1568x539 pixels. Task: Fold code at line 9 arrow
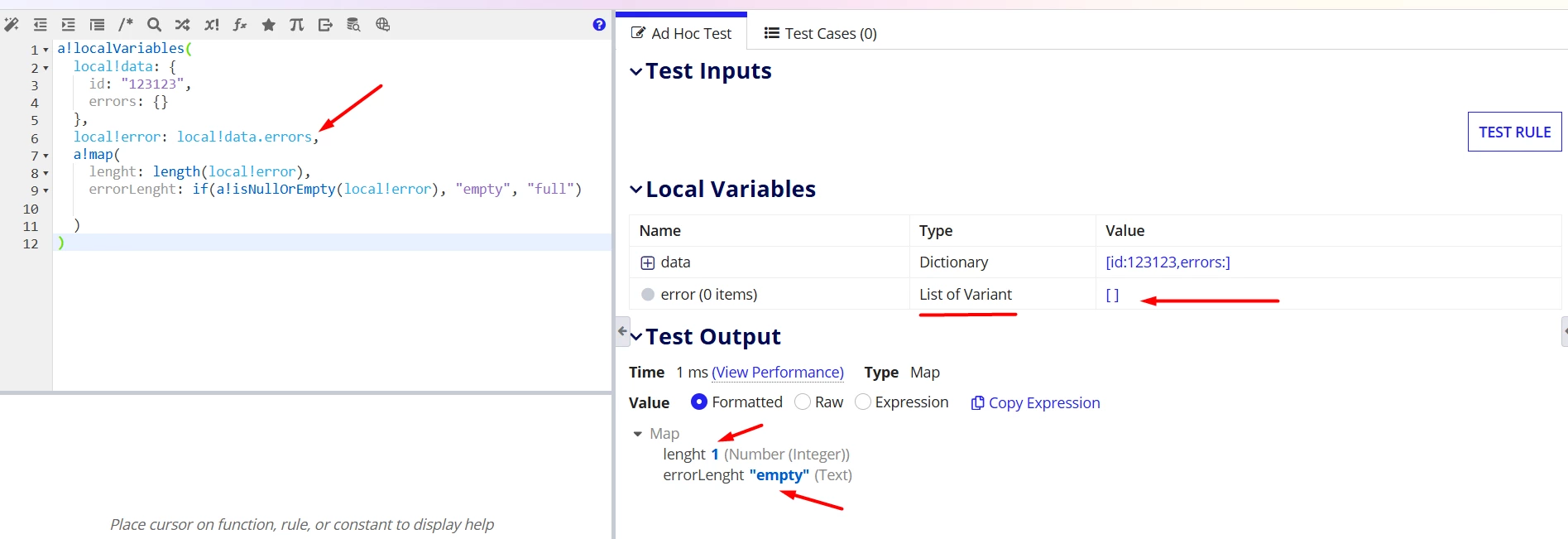46,190
